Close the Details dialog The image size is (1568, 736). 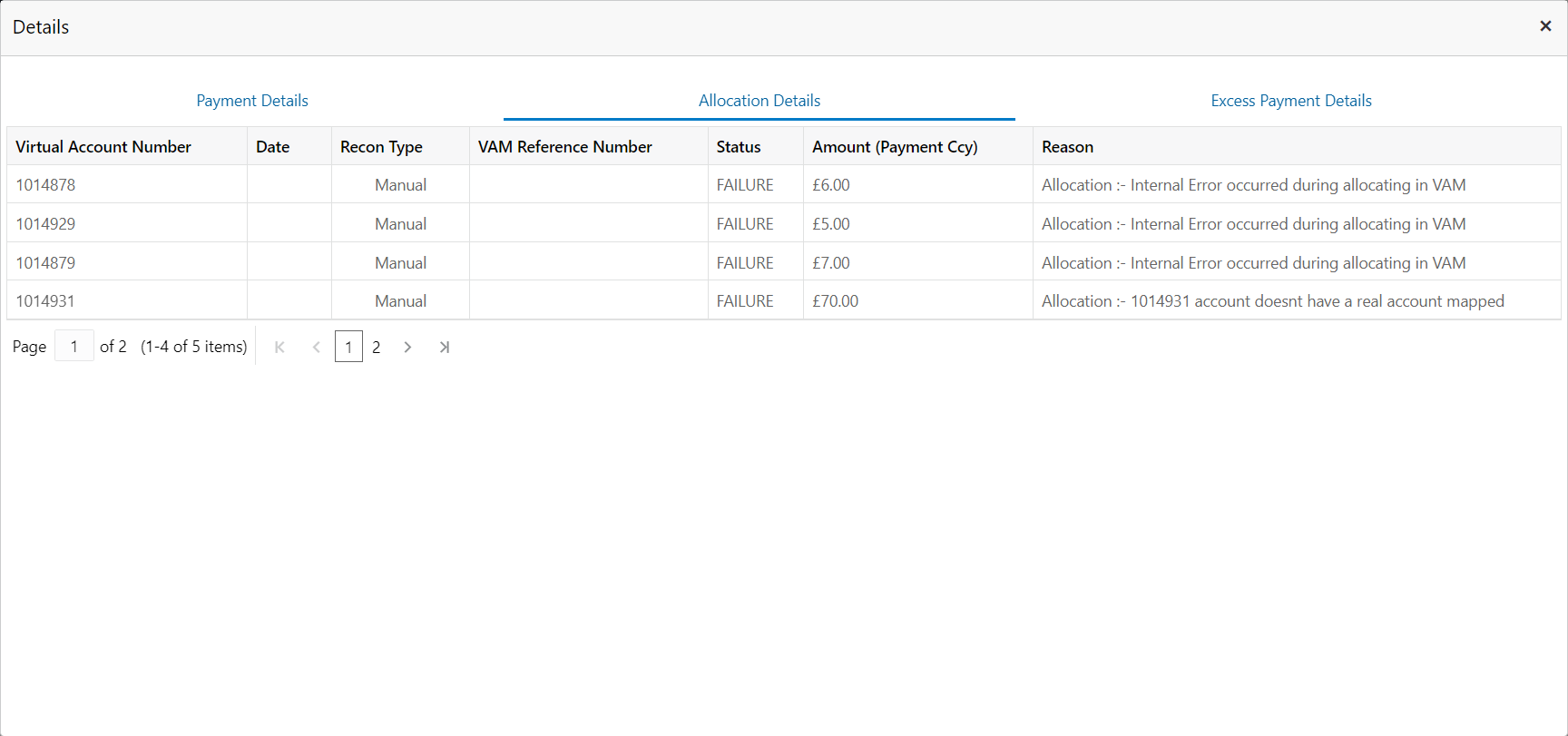pos(1545,26)
